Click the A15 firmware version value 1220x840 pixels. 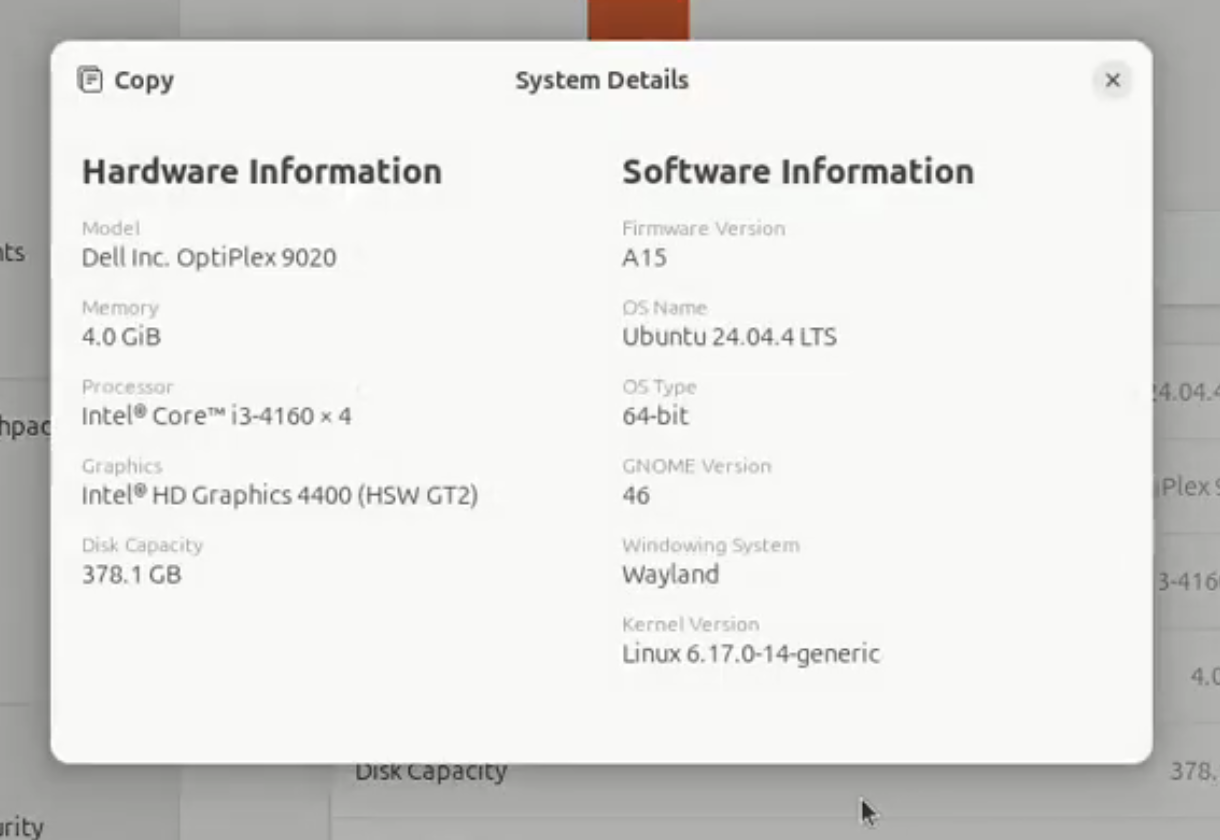pos(644,257)
